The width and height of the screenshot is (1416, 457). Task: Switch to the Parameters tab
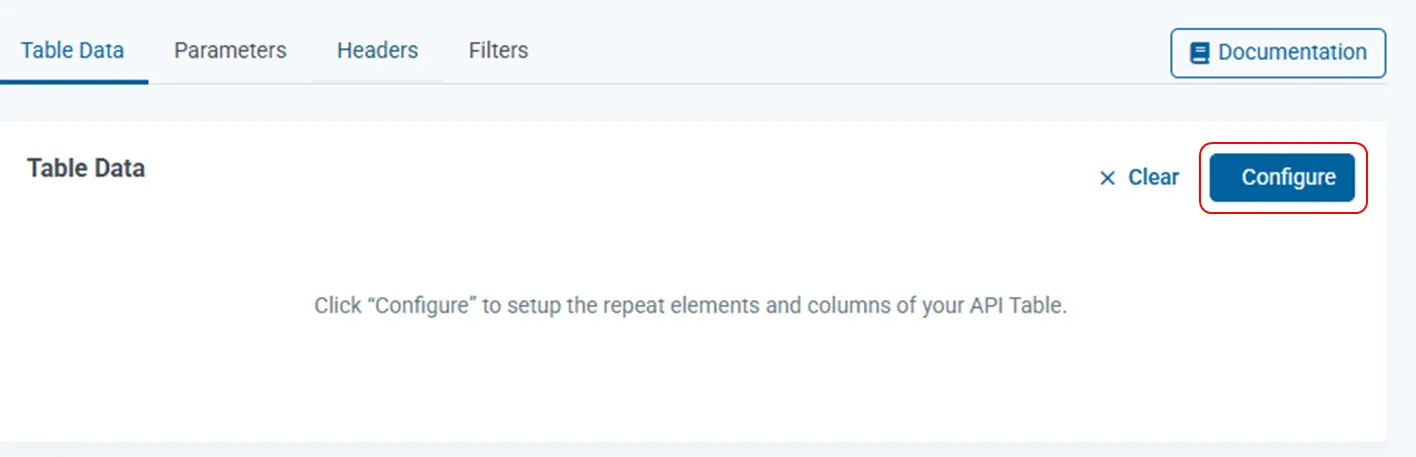230,50
